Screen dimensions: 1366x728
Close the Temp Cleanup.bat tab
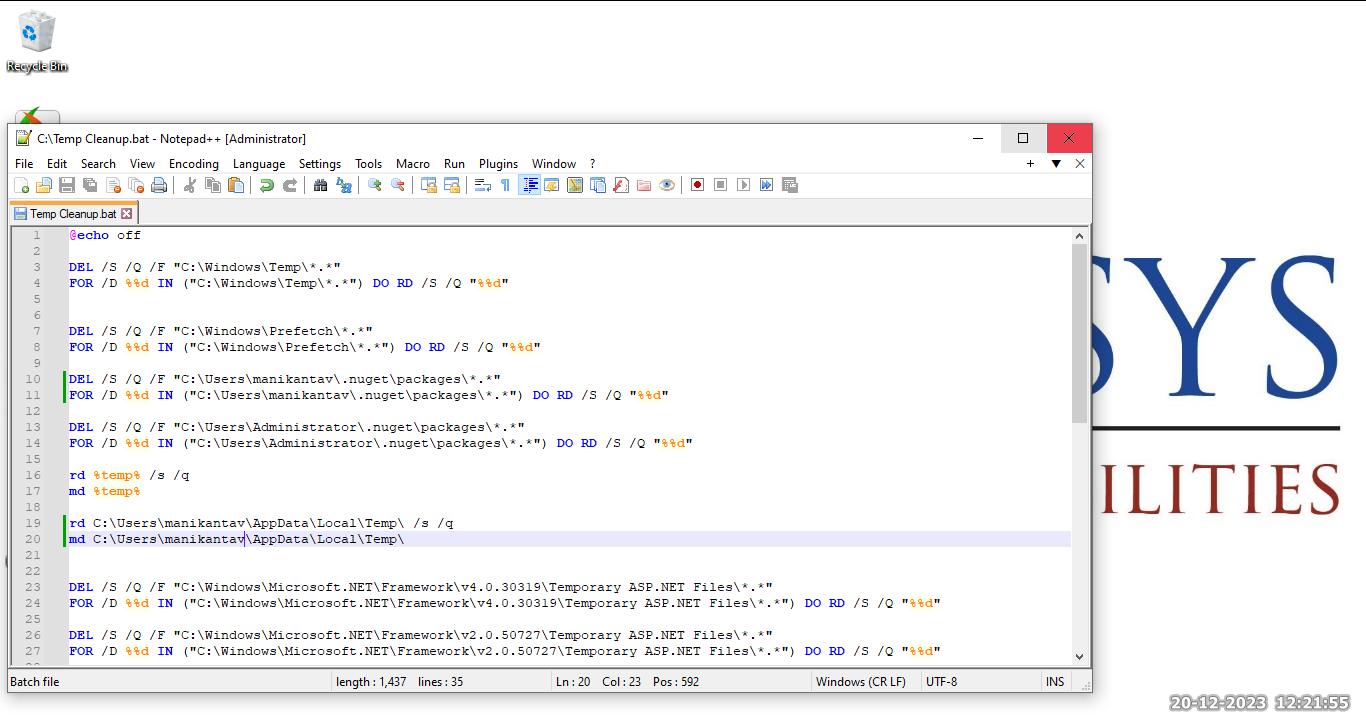tap(127, 214)
